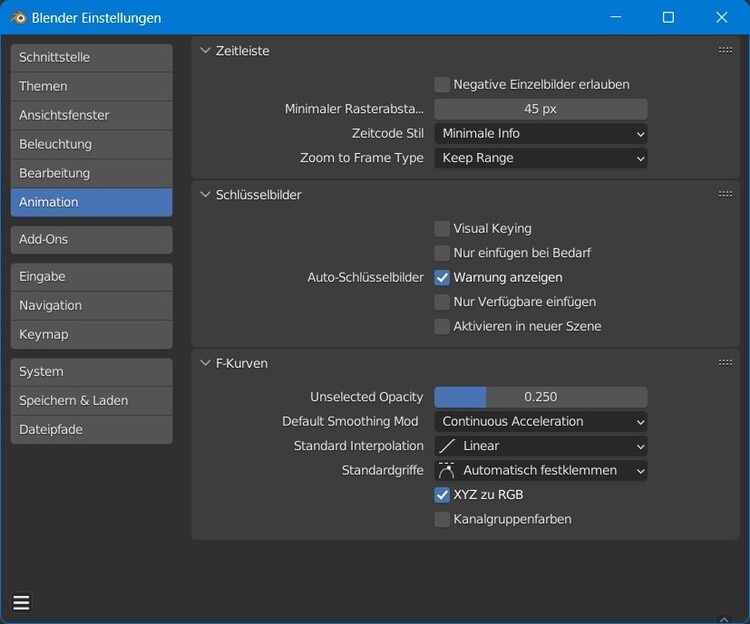Open the Keymap settings section
The image size is (750, 624).
pyautogui.click(x=91, y=334)
